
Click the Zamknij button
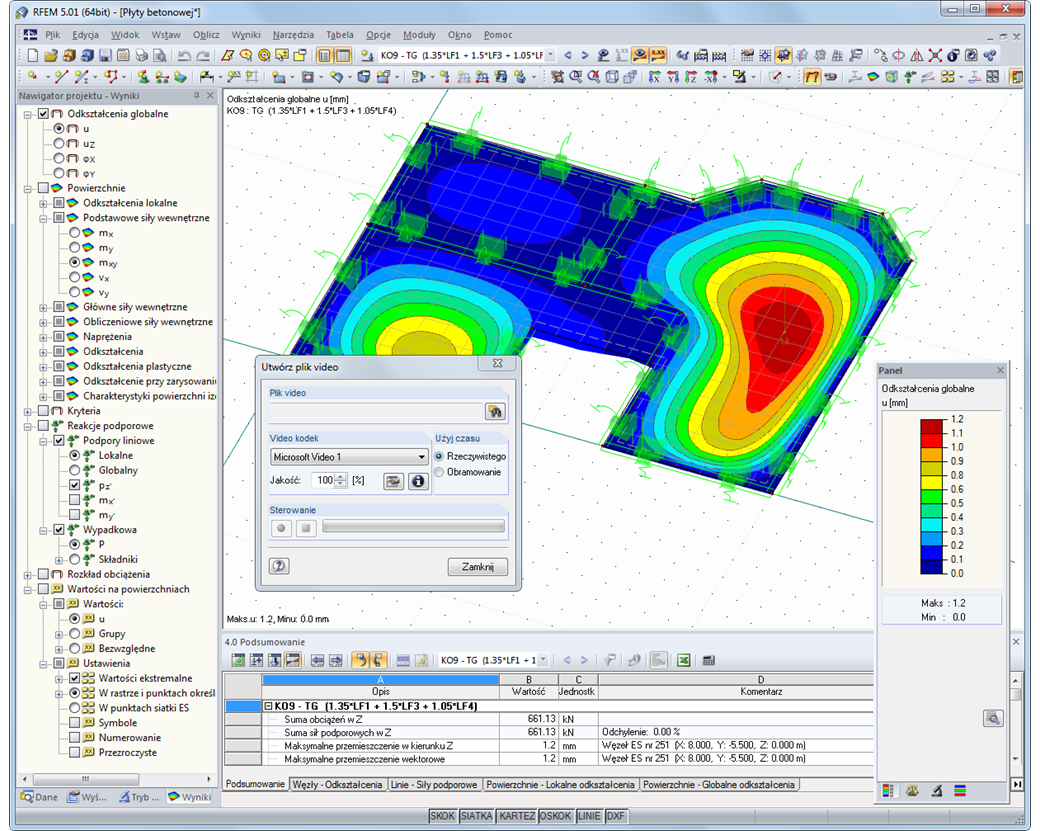pos(478,567)
